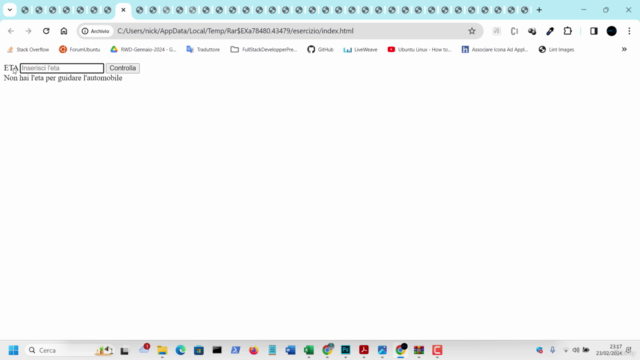The height and width of the screenshot is (360, 640).
Task: Open File Explorer from the taskbar
Action: point(162,350)
